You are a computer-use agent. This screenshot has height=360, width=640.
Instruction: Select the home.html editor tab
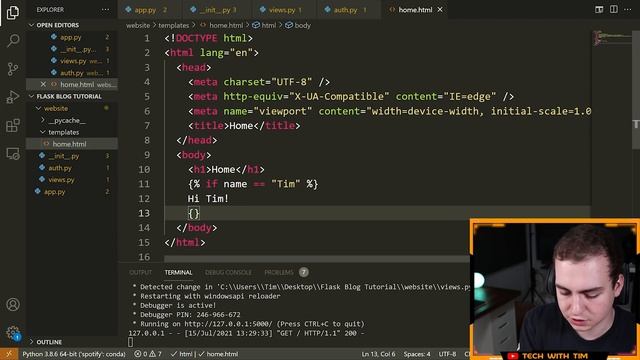point(415,9)
